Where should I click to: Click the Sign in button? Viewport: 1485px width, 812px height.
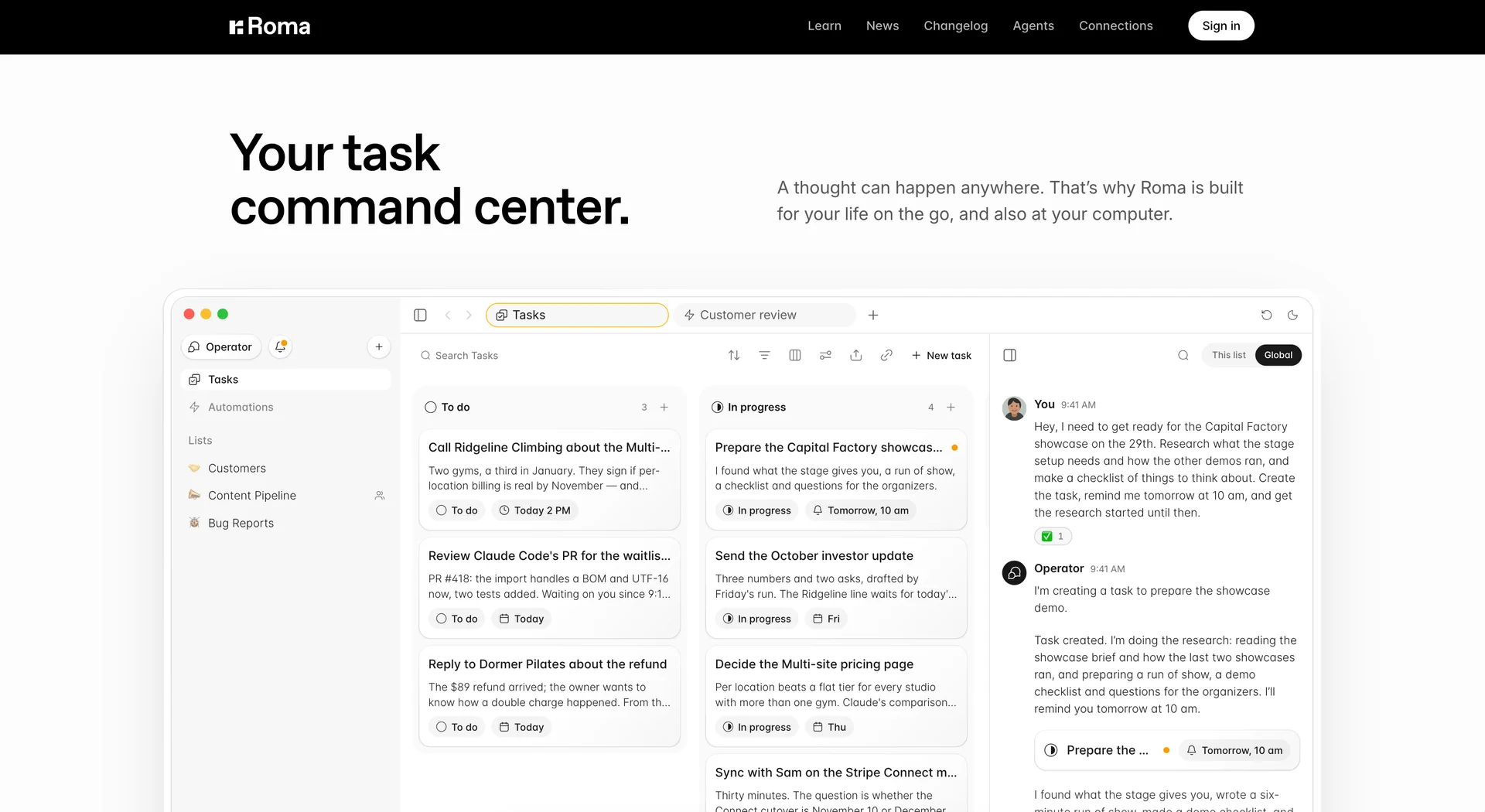(x=1220, y=26)
